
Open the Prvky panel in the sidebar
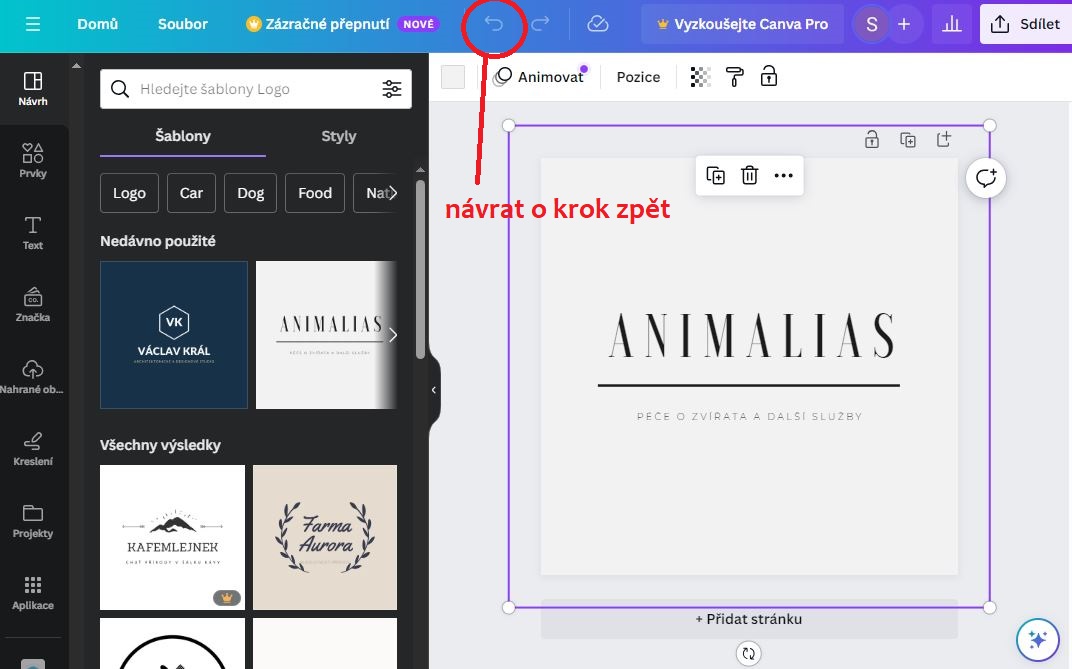(33, 160)
